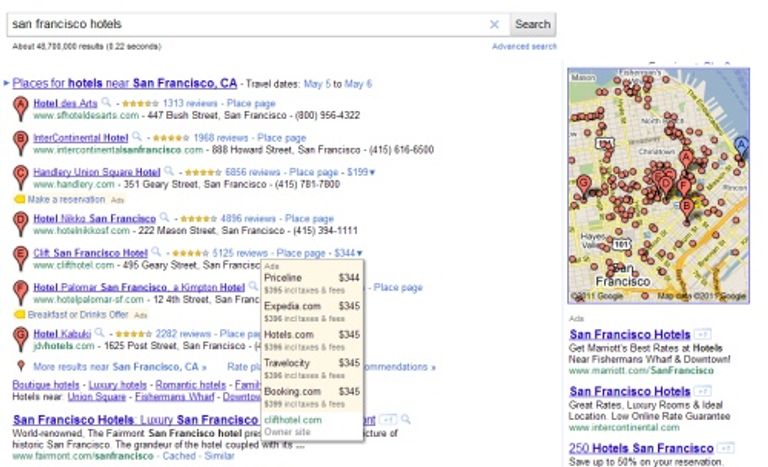Click map pin A beside Hotel des Arts
The width and height of the screenshot is (768, 467).
click(x=21, y=108)
